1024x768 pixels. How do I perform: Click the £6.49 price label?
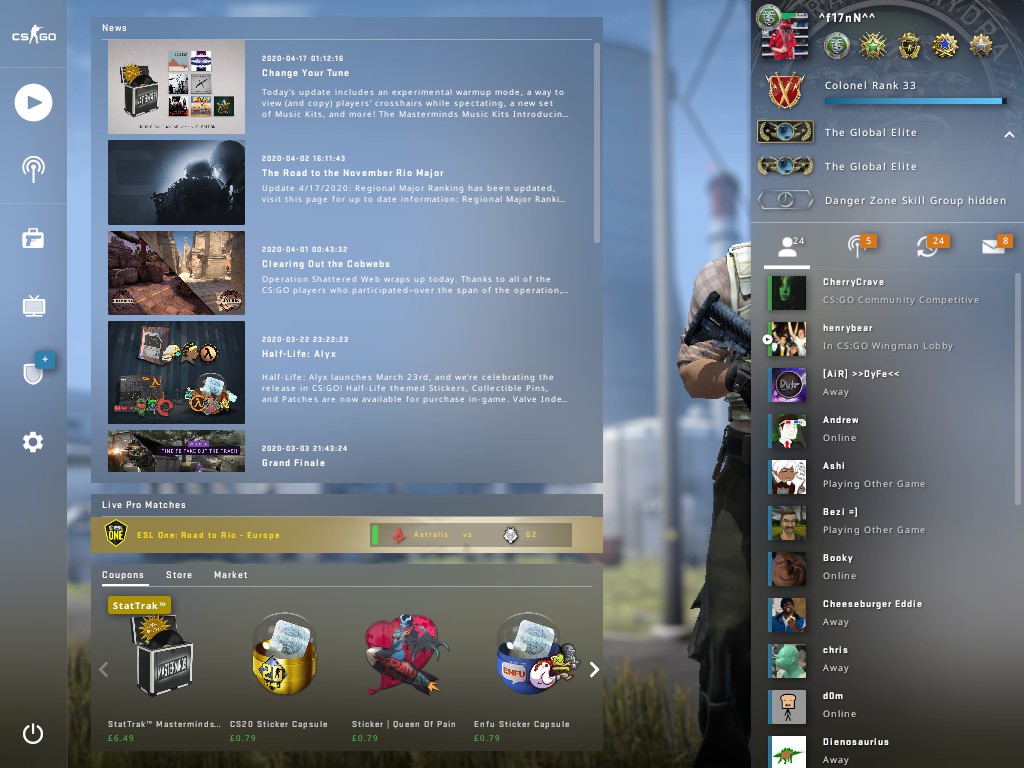(121, 738)
